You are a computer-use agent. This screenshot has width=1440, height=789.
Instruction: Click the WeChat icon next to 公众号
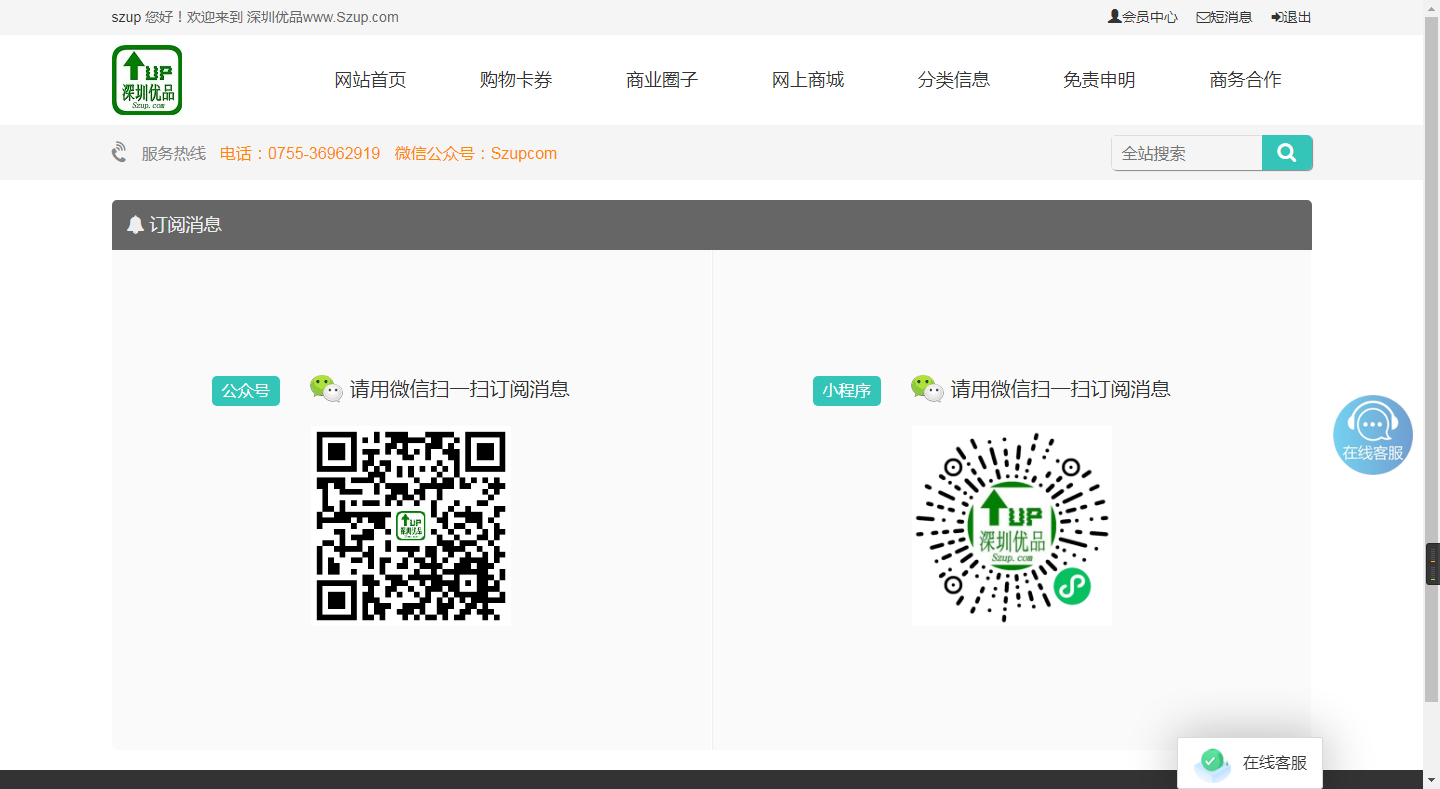pos(326,389)
